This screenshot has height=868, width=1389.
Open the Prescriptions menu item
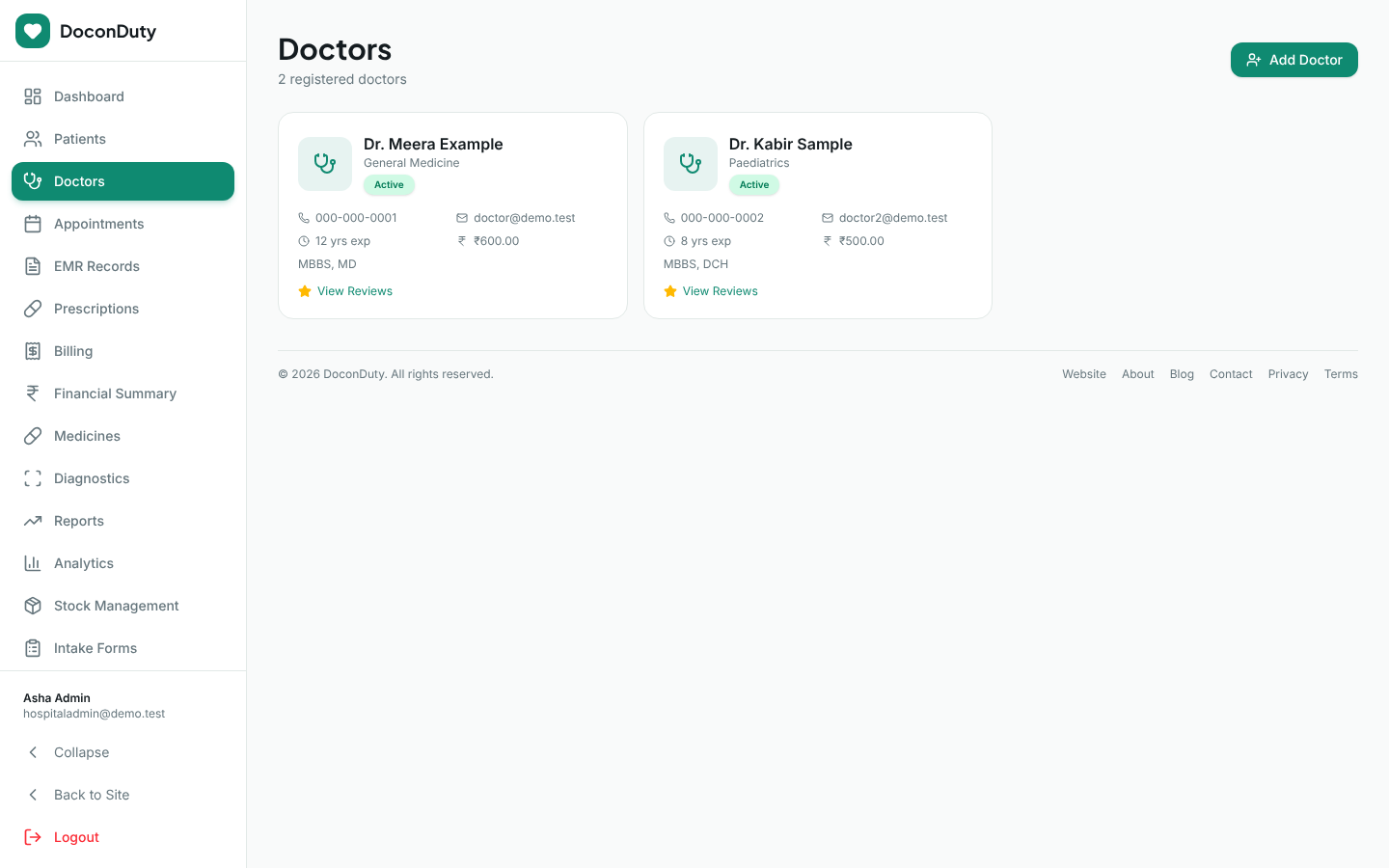coord(123,309)
